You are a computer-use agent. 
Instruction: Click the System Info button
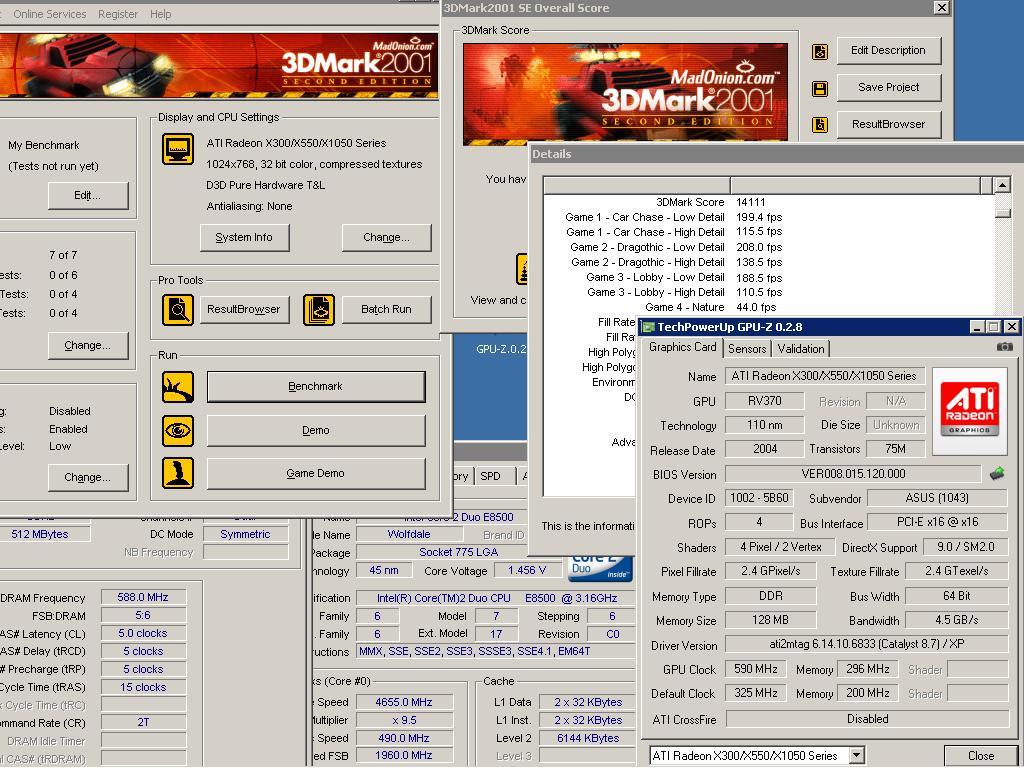[x=244, y=238]
